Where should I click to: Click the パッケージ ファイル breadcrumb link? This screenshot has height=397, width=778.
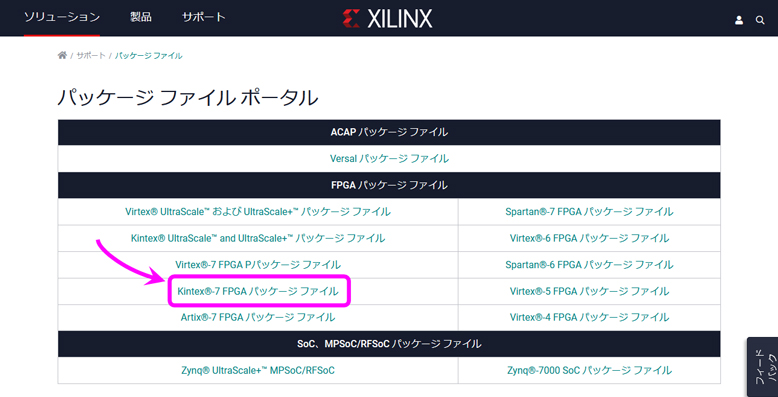(148, 56)
